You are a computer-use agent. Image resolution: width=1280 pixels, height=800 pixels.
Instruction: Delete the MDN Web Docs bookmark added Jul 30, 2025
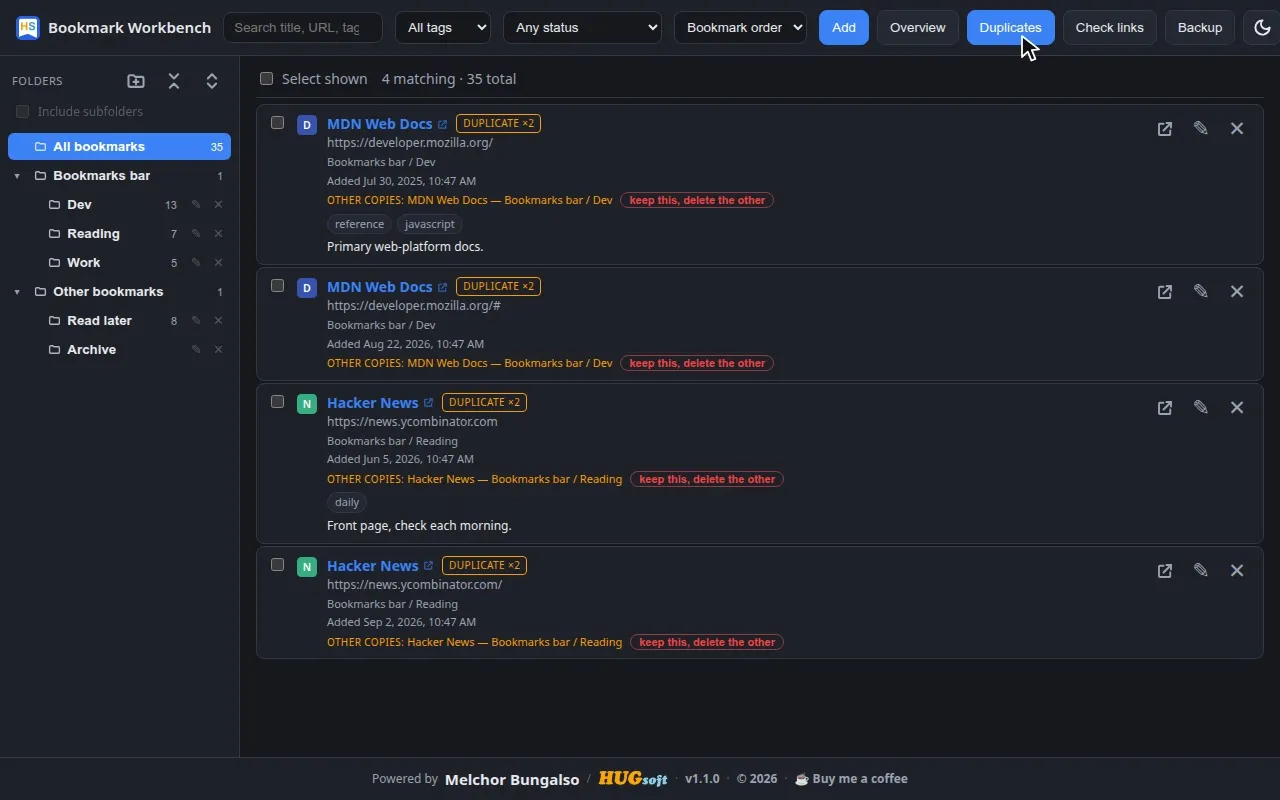[1237, 129]
